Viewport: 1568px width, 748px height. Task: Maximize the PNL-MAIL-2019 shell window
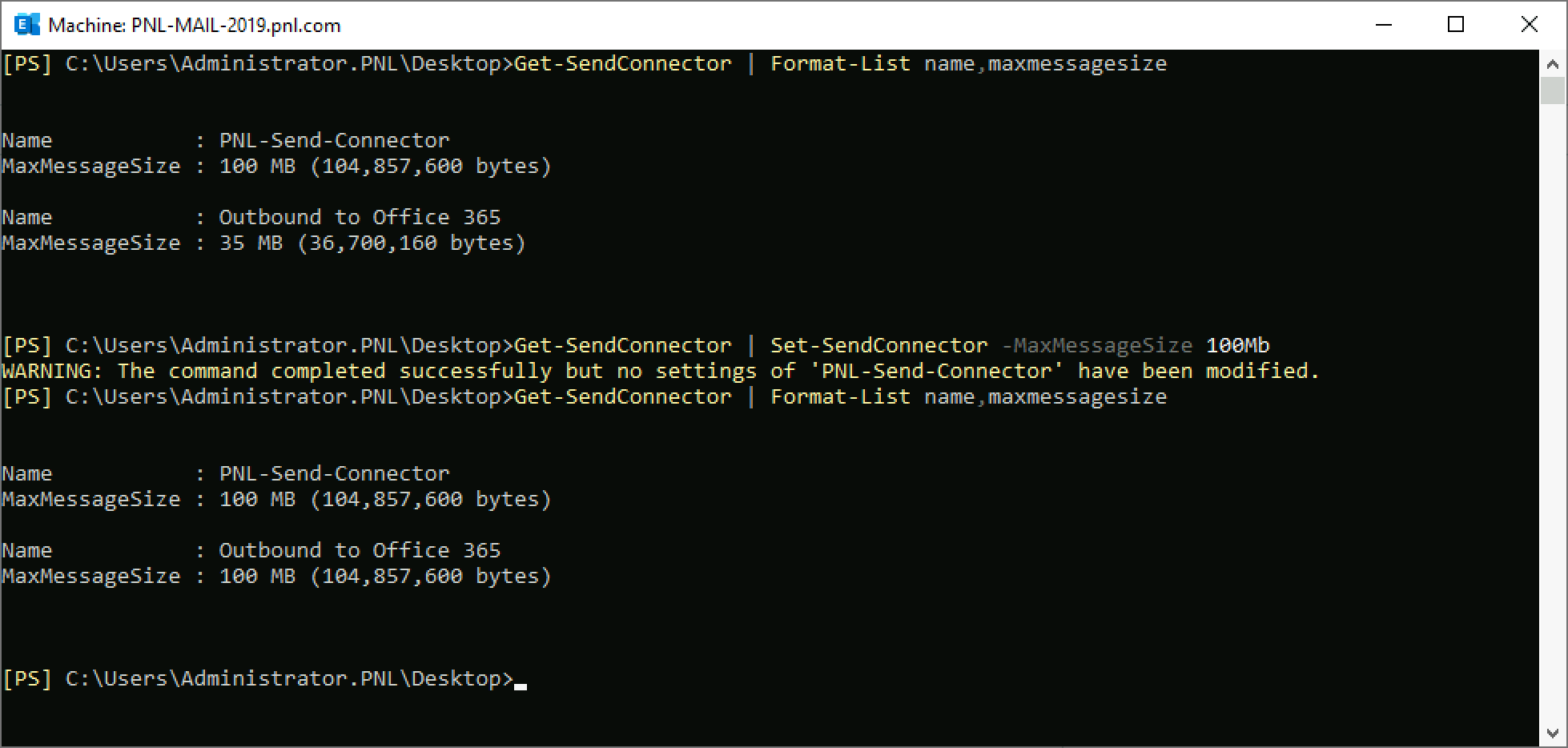point(1456,25)
